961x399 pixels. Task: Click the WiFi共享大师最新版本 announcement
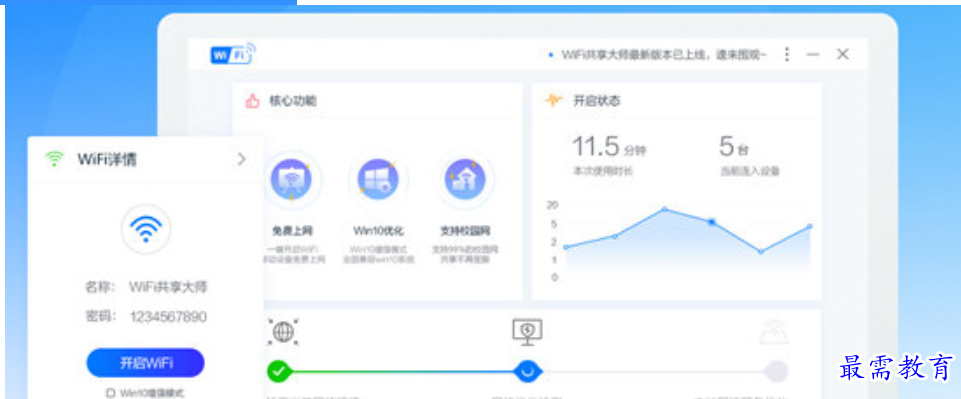pos(664,55)
